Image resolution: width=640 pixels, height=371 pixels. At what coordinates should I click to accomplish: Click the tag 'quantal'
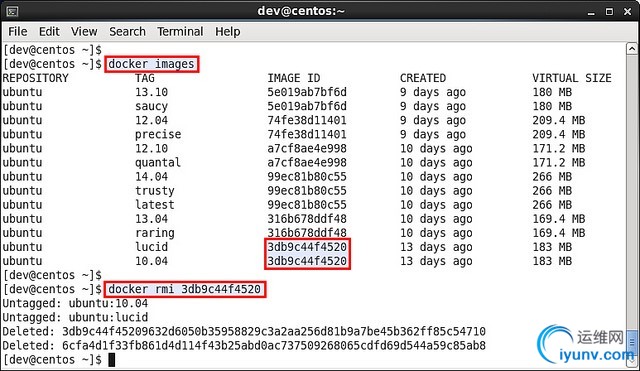(158, 162)
